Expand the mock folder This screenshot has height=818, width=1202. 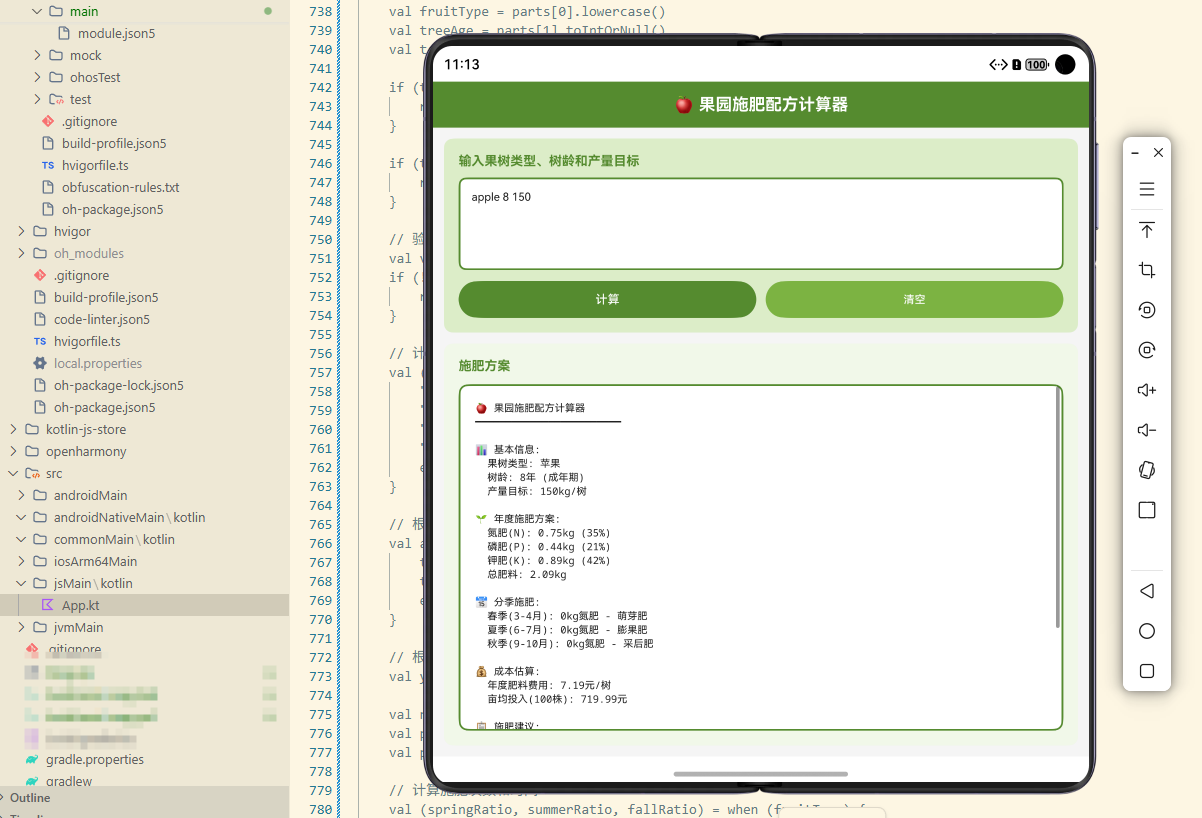click(37, 55)
